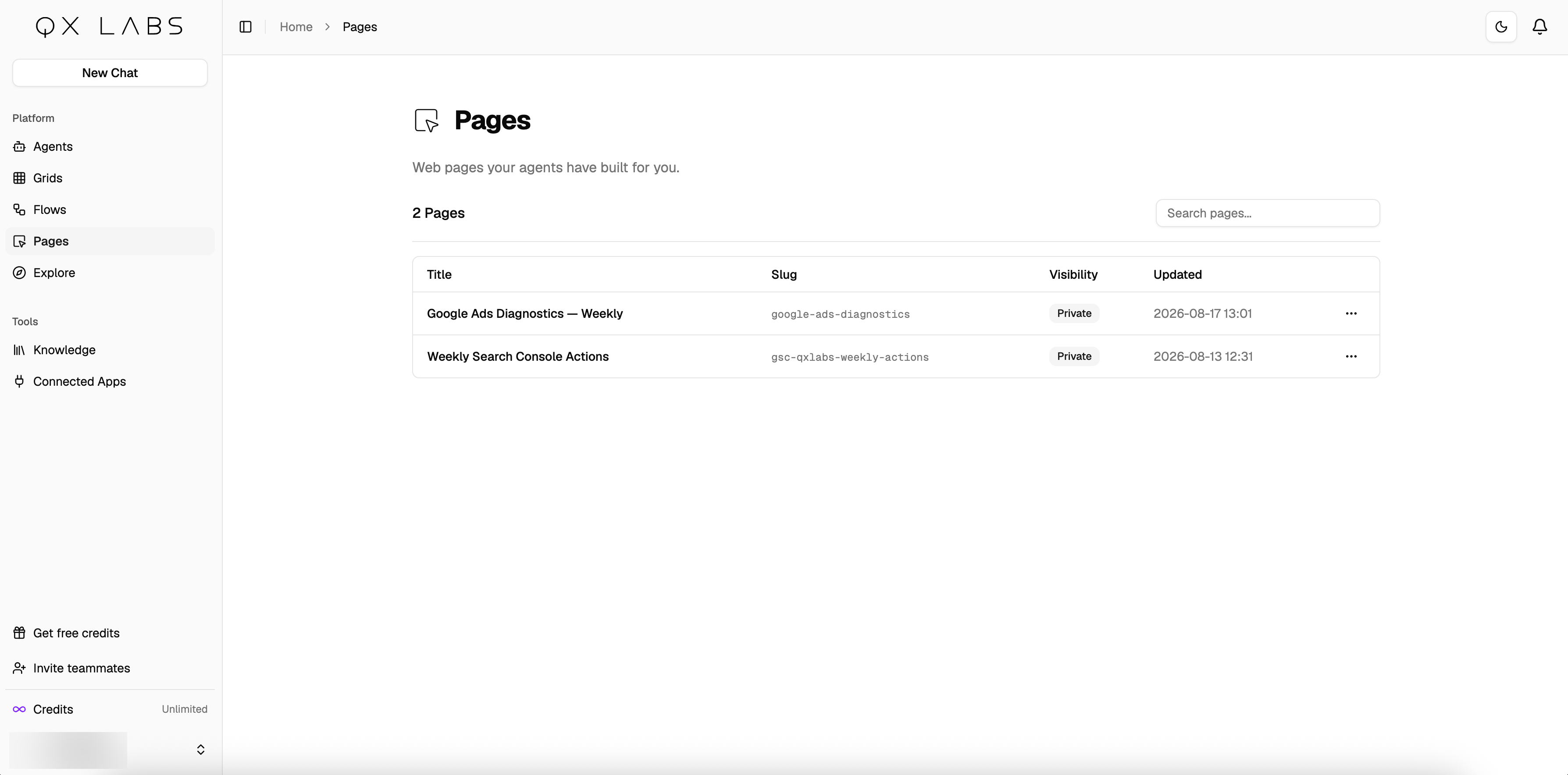
Task: Switch to dark mode moon icon
Action: 1501,27
